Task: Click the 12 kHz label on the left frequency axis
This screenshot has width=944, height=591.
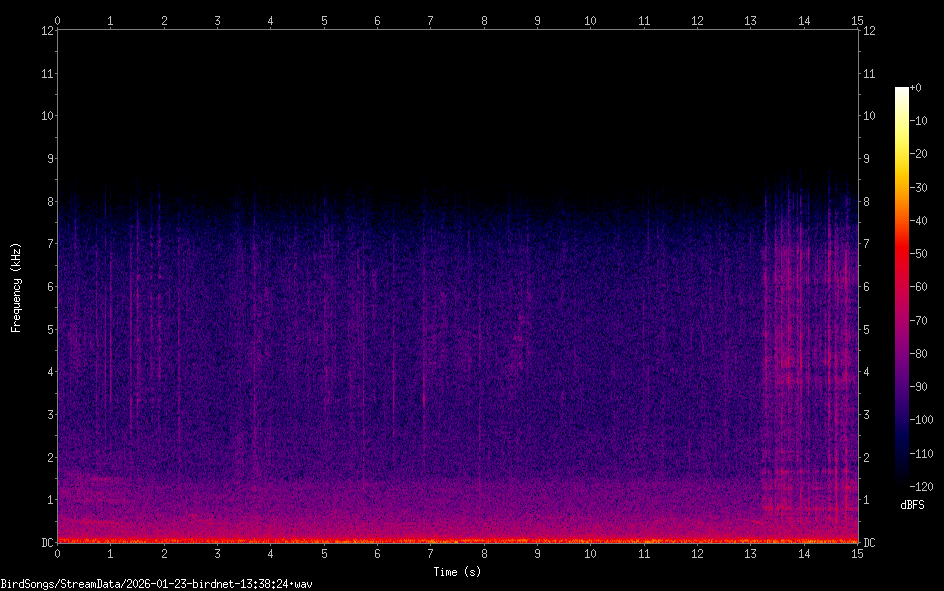Action: tap(46, 30)
